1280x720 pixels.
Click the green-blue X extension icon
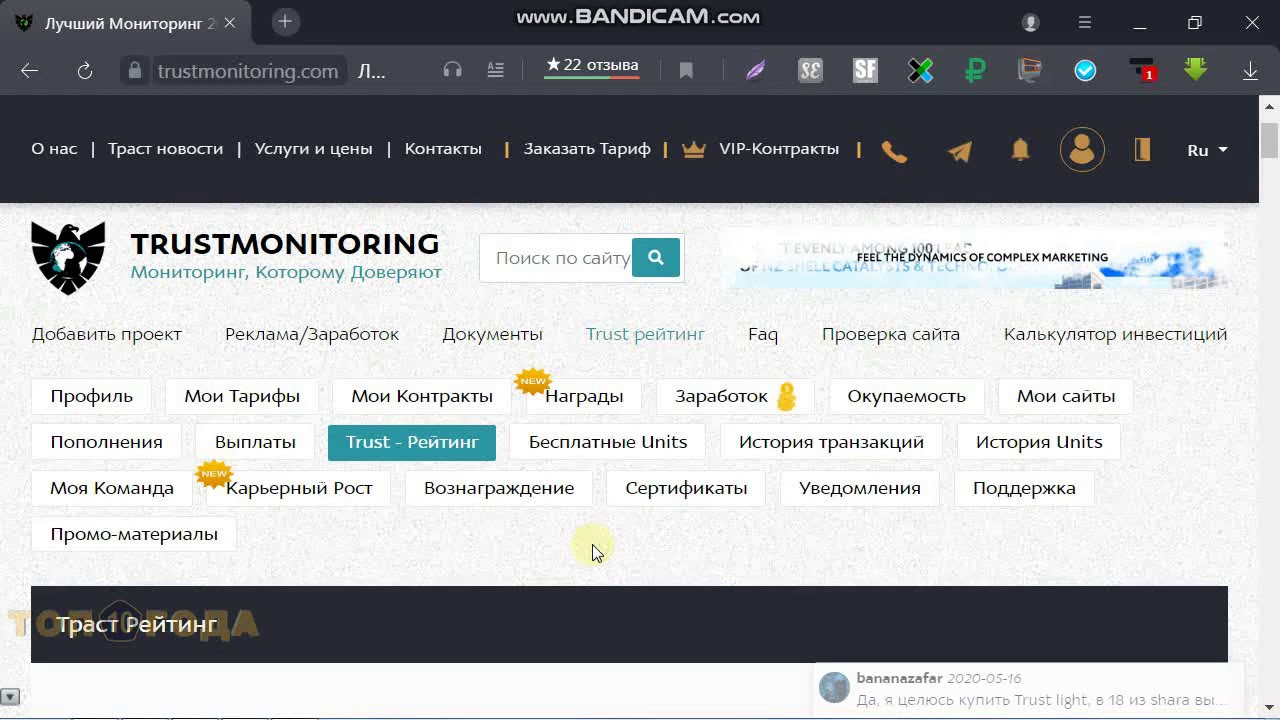click(920, 70)
